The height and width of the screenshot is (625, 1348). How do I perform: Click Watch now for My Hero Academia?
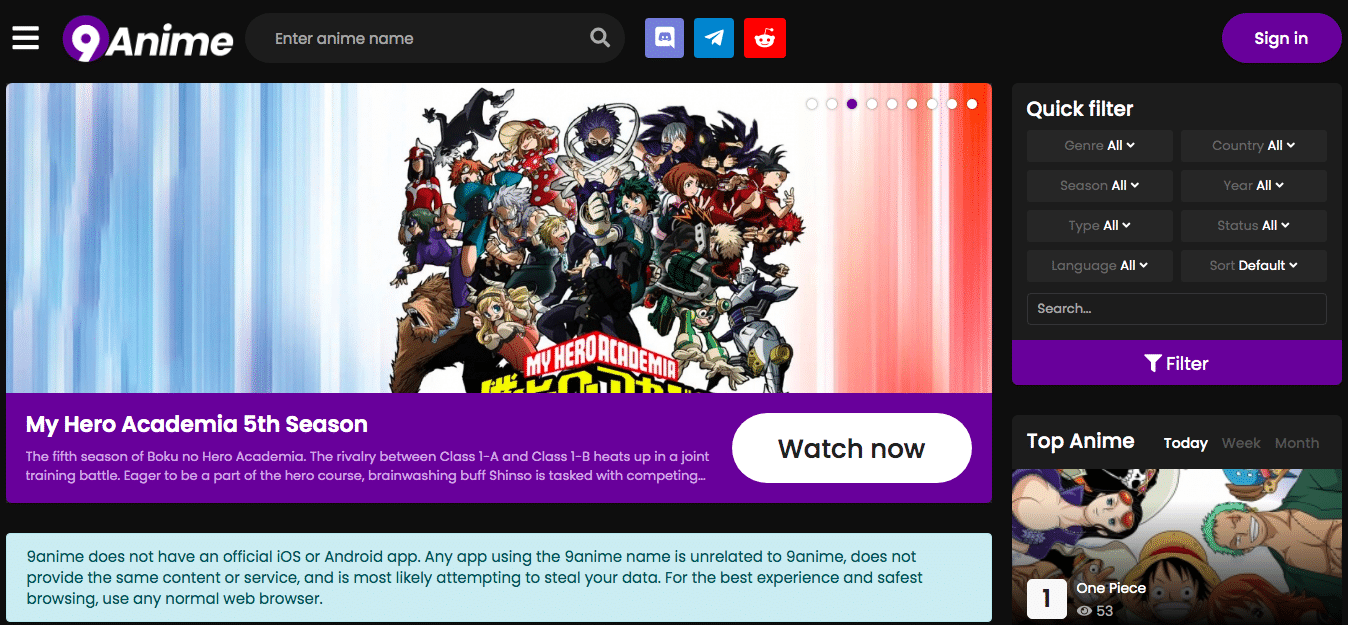pyautogui.click(x=852, y=448)
